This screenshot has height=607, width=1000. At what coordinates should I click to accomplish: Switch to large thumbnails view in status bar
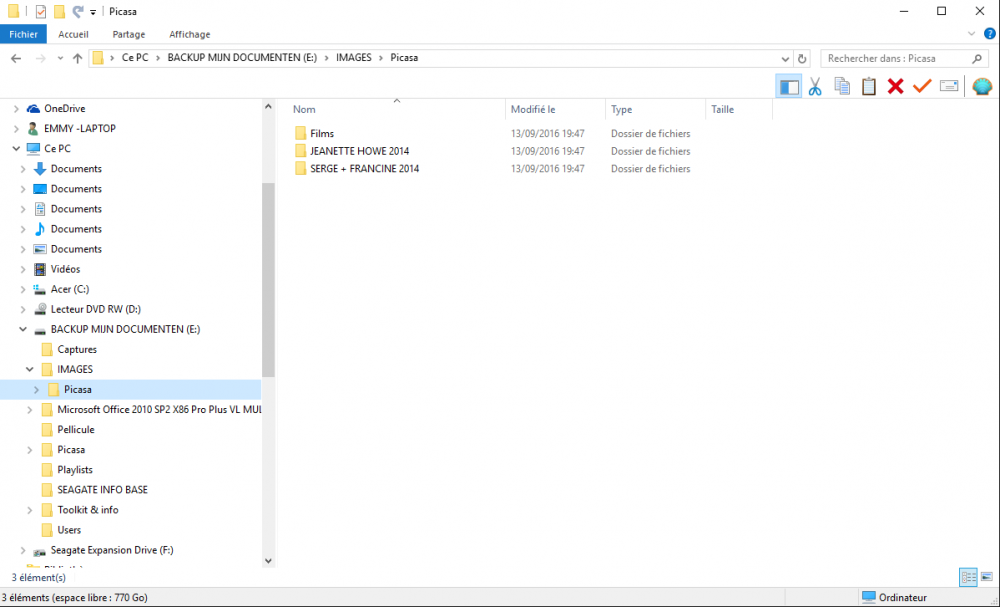(987, 578)
